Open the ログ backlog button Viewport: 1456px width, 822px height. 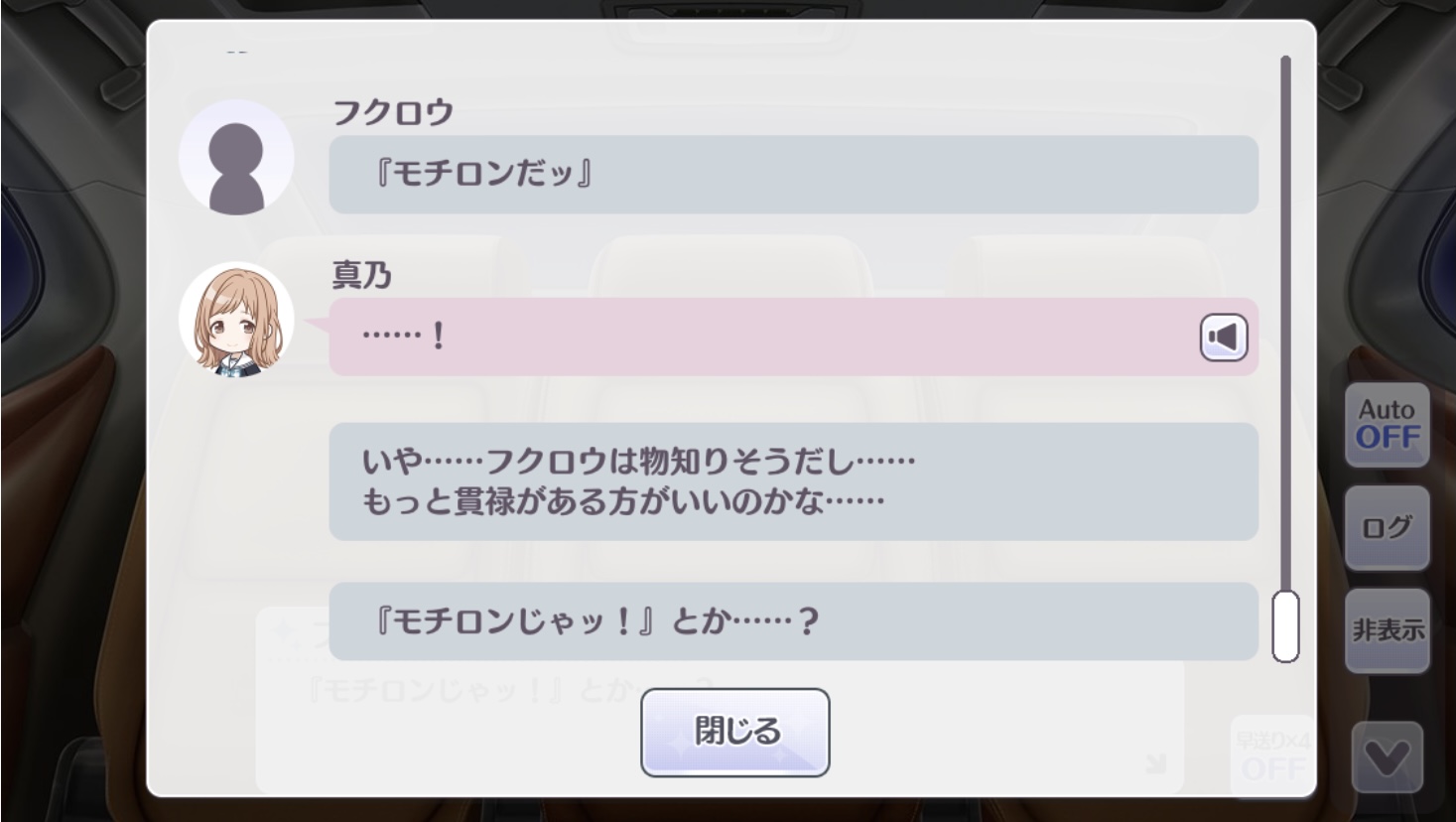[1387, 527]
